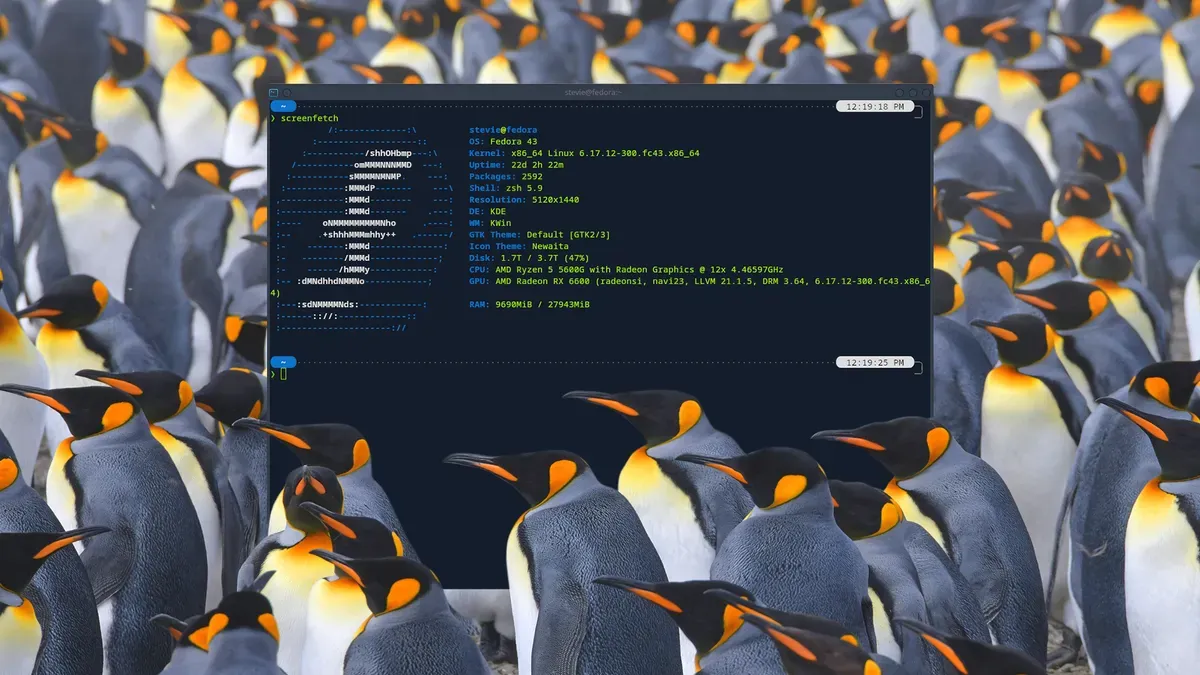Click the blue tilde directory badge above screenfetch output
This screenshot has width=1200, height=675.
click(x=283, y=105)
